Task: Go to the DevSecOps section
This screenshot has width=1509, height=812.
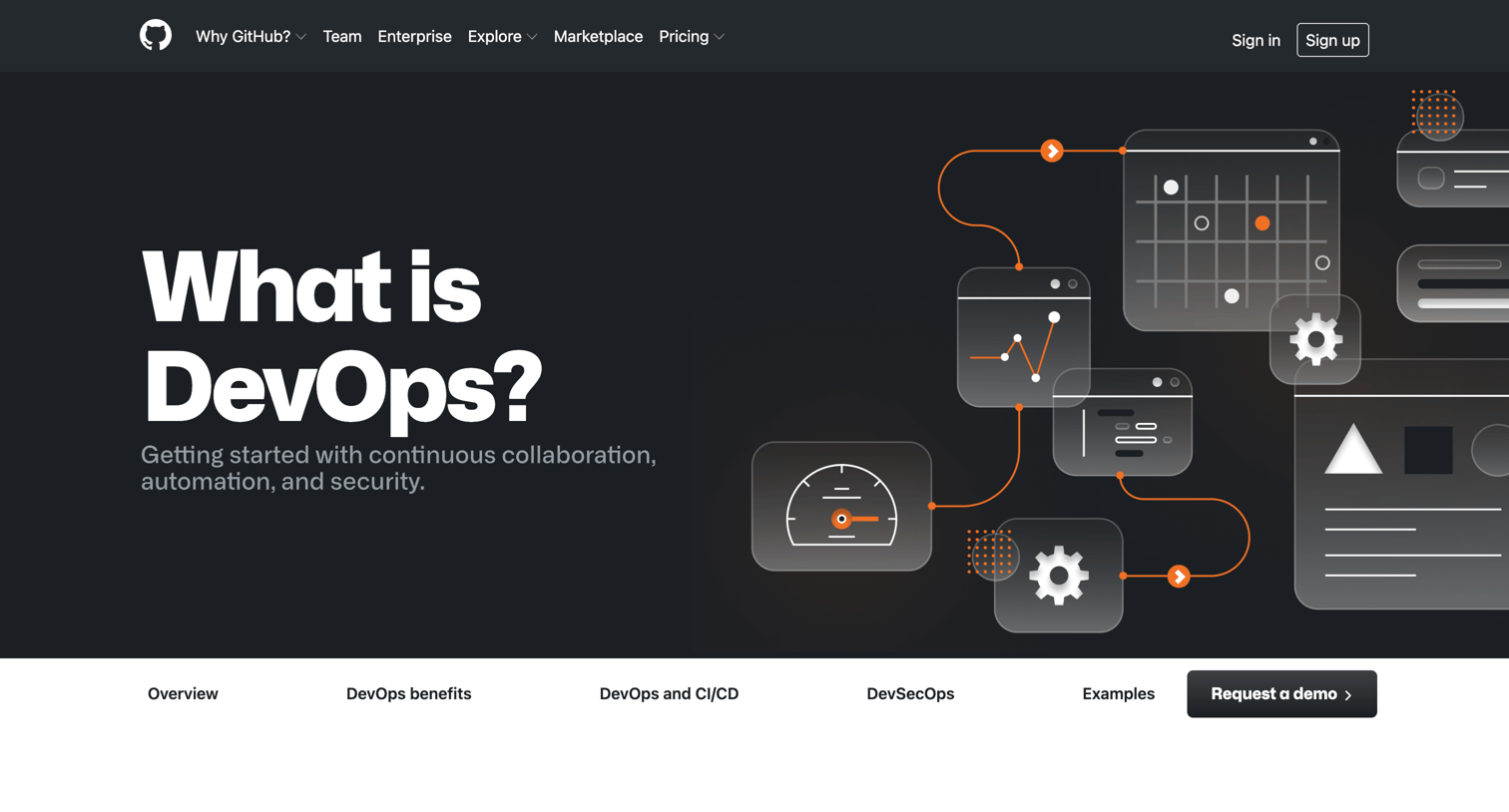Action: coord(910,694)
